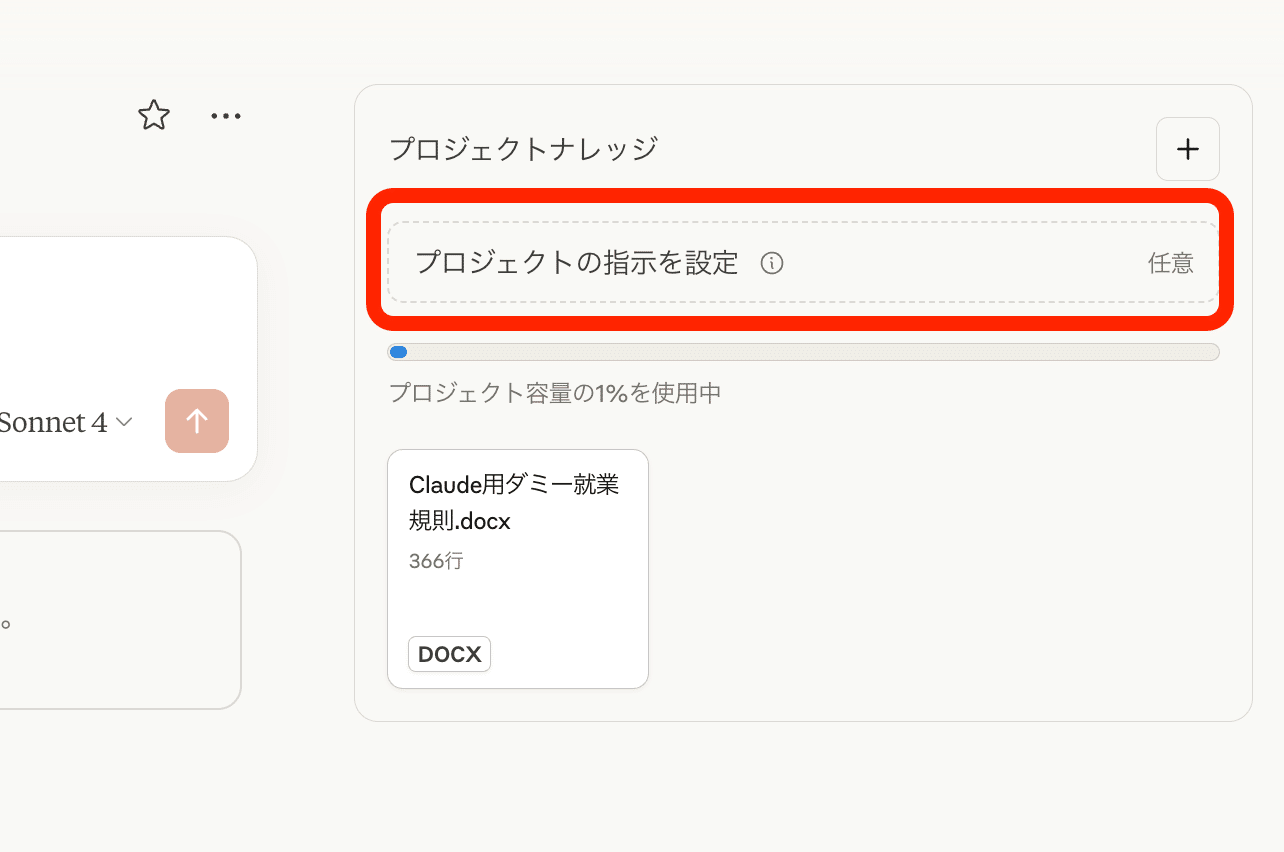Image resolution: width=1284 pixels, height=852 pixels.
Task: Click the プロジェクトナレッジ heading
Action: [523, 149]
